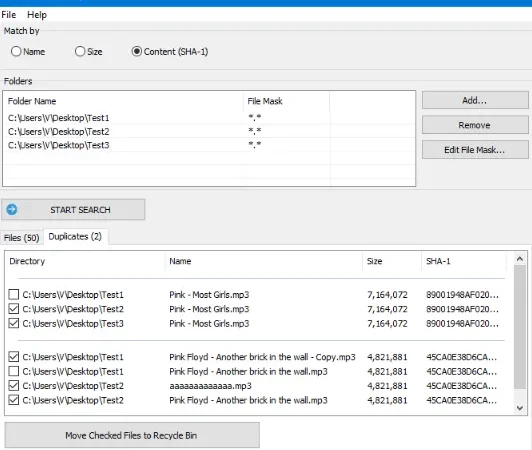Uncheck the aaaaaaaaaaaaa.mp3 file checkbox
Screen dimensions: 532x450
pyautogui.click(x=14, y=386)
